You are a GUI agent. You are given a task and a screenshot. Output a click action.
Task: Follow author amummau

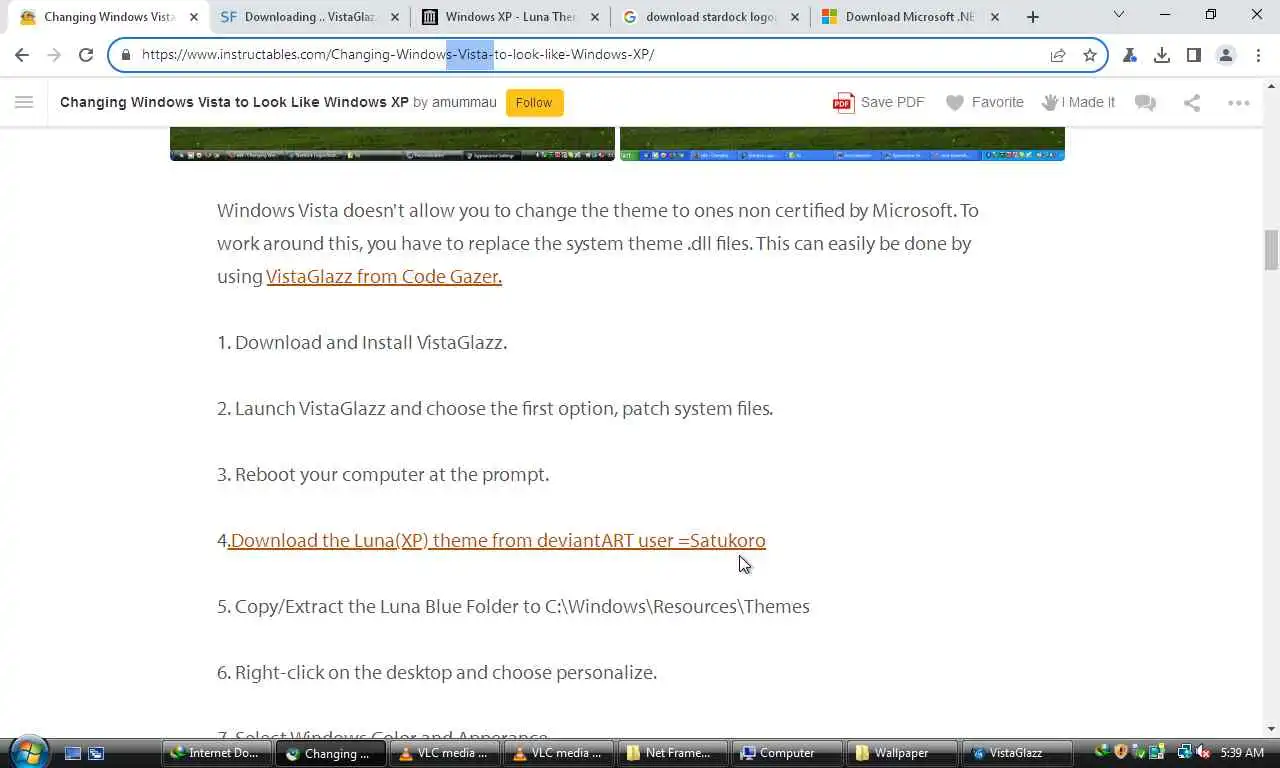(534, 102)
